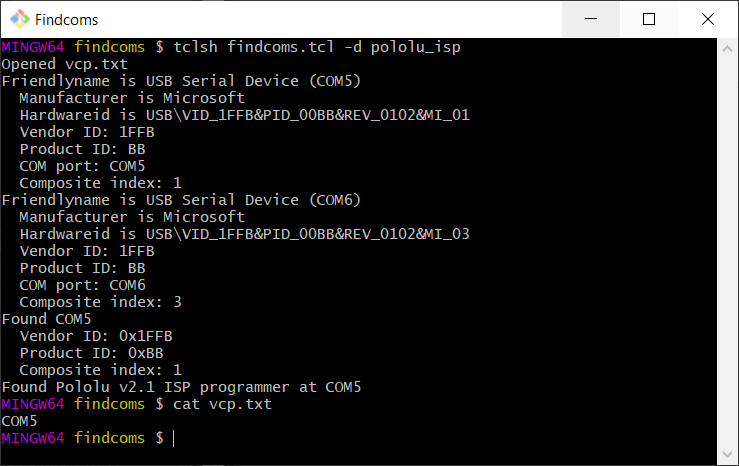This screenshot has width=739, height=466.
Task: Click the 'tclsh findcoms.tcl -d pololu_isp' command
Action: 316,47
